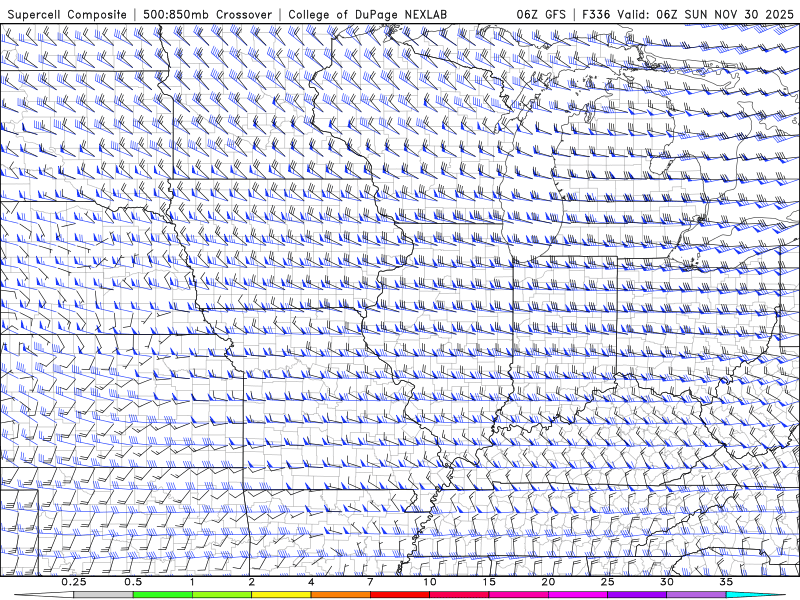
Task: Click the 2 value on the color scale
Action: 252,582
